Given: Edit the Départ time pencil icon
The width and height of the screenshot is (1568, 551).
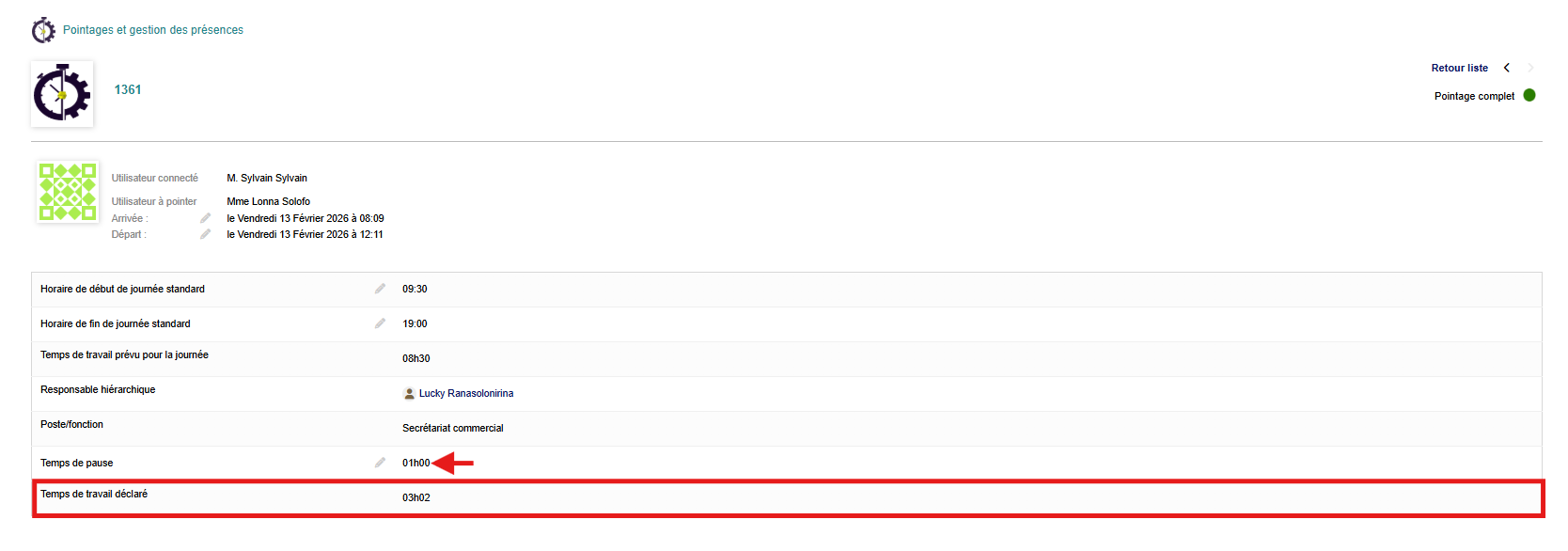Looking at the screenshot, I should [x=205, y=234].
